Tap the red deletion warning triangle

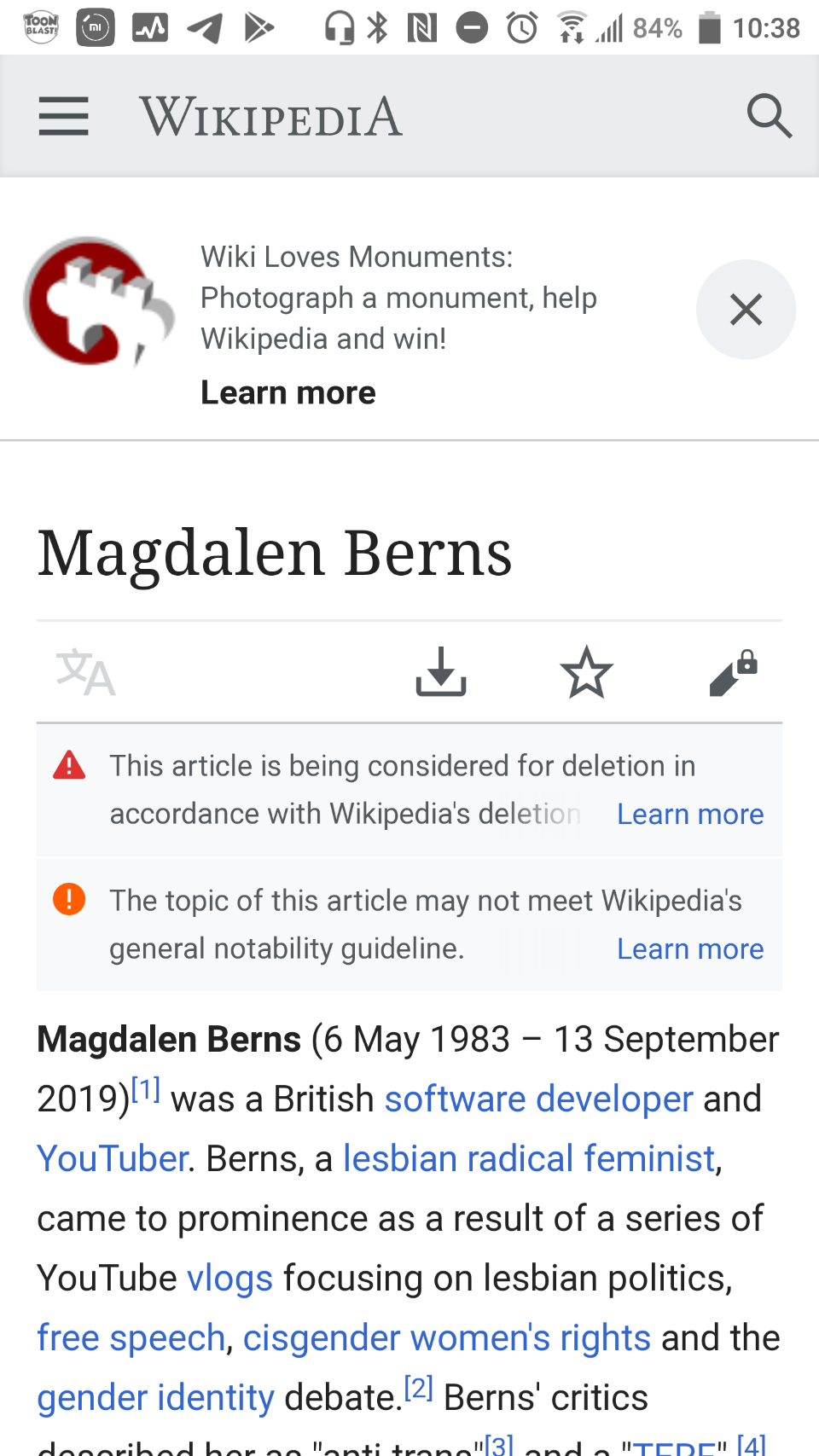pyautogui.click(x=69, y=765)
